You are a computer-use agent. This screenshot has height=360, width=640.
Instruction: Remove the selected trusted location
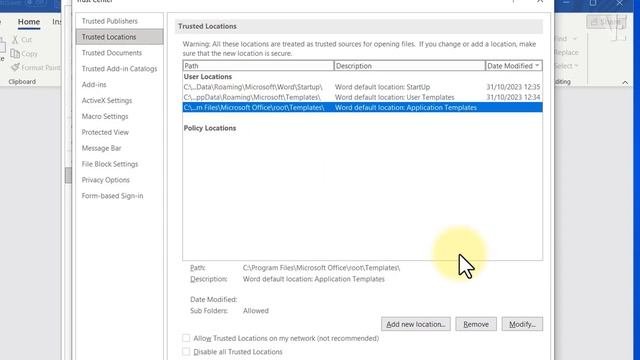pyautogui.click(x=476, y=324)
